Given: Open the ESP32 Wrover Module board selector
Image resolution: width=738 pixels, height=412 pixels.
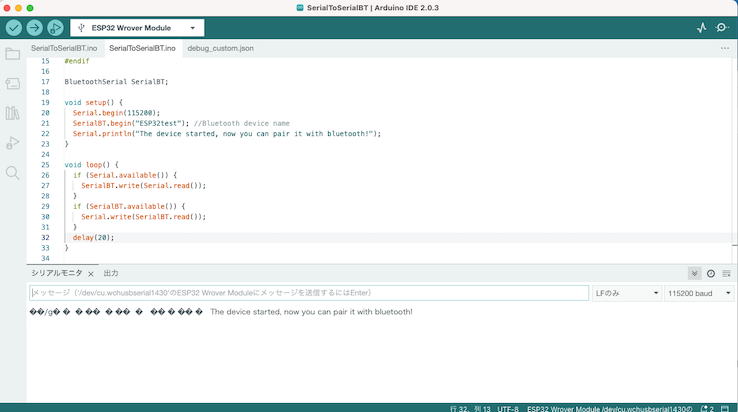Looking at the screenshot, I should pos(137,28).
